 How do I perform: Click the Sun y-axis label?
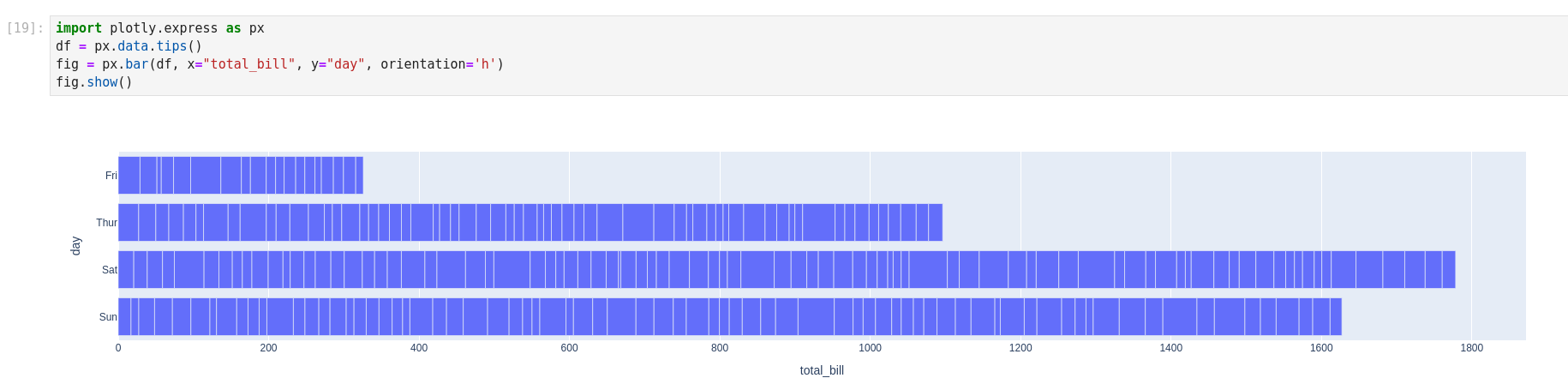click(x=108, y=317)
